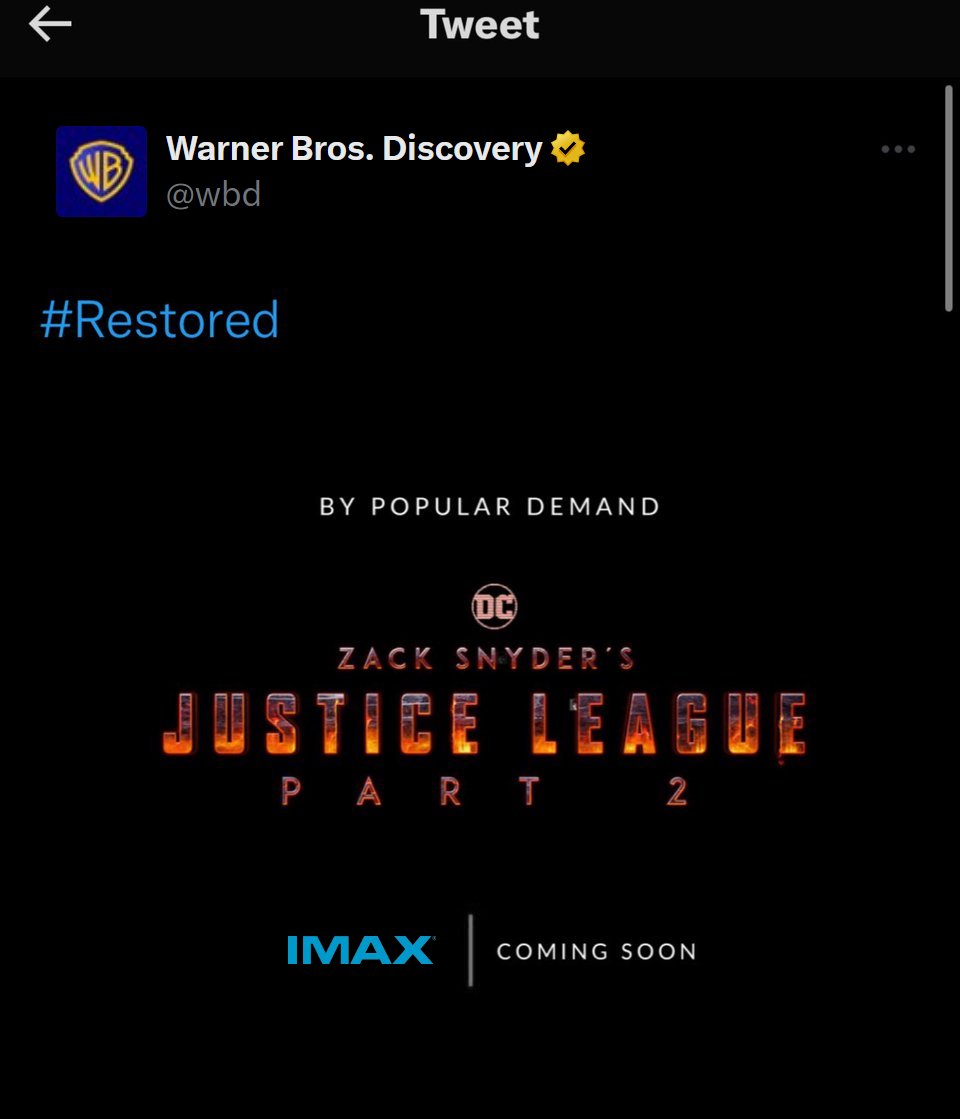Click the fiery JUSTICE LEAGUE title
This screenshot has height=1119, width=960.
485,724
